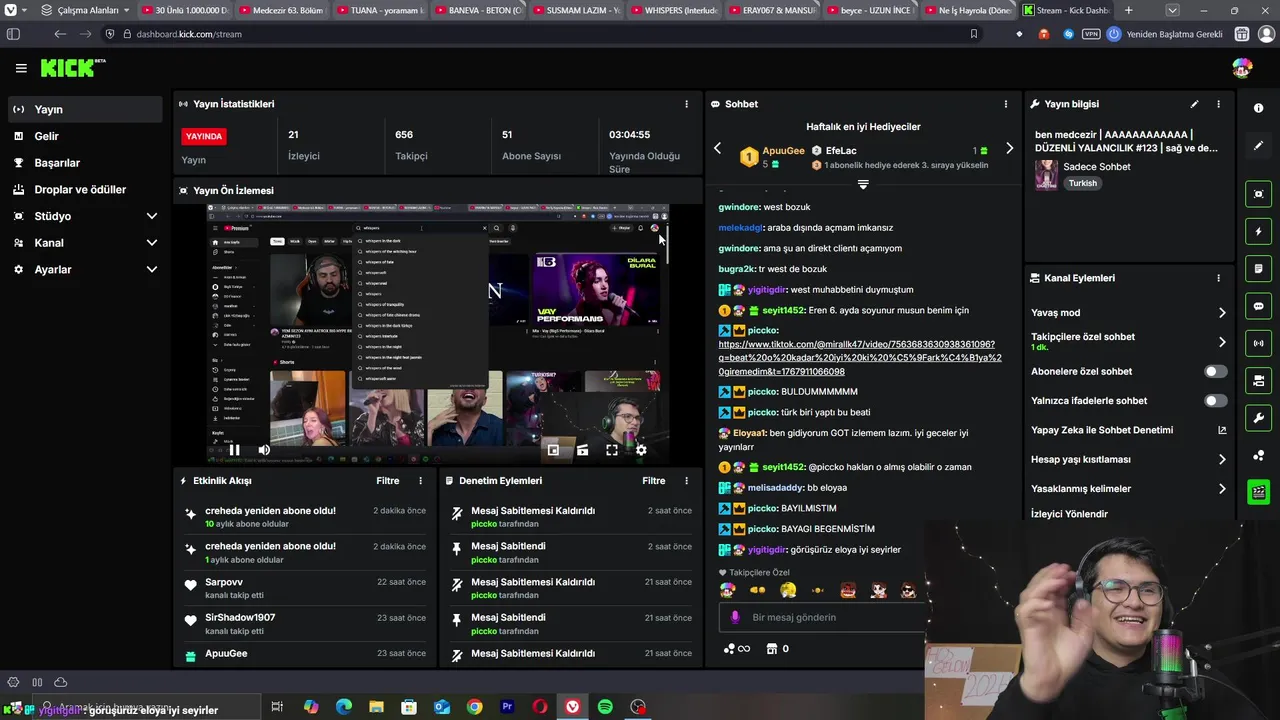1280x720 pixels.
Task: Collapse the weekly gifters banner arrow
Action: tap(863, 185)
